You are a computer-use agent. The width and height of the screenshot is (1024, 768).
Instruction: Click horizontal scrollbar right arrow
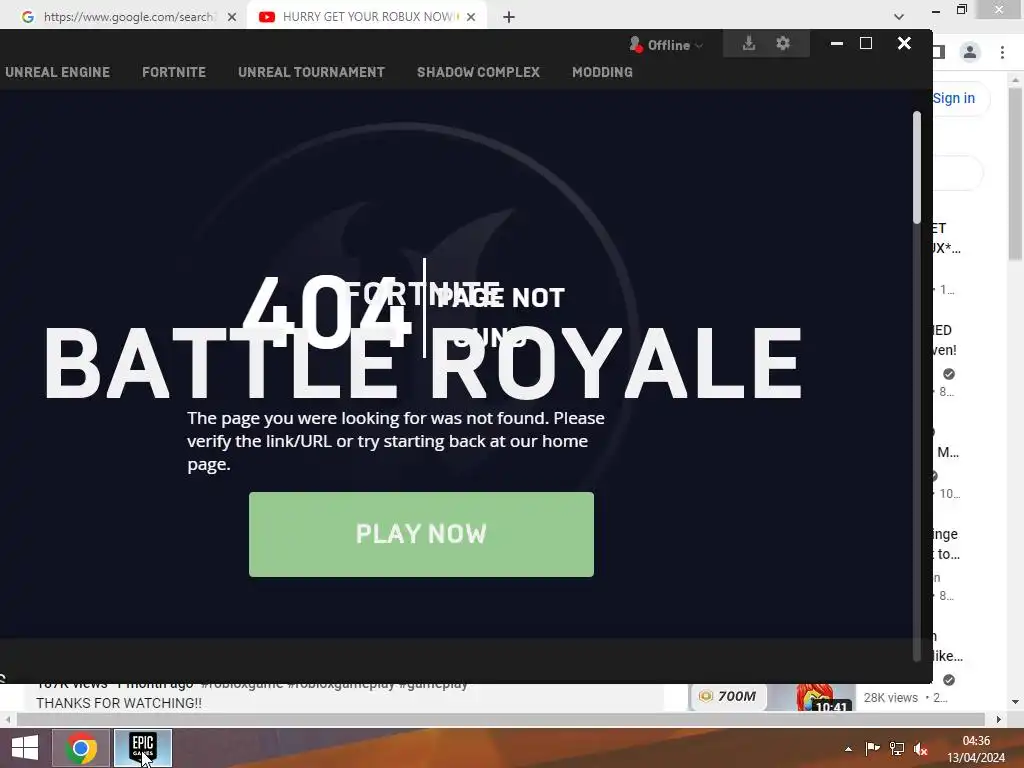[x=999, y=720]
